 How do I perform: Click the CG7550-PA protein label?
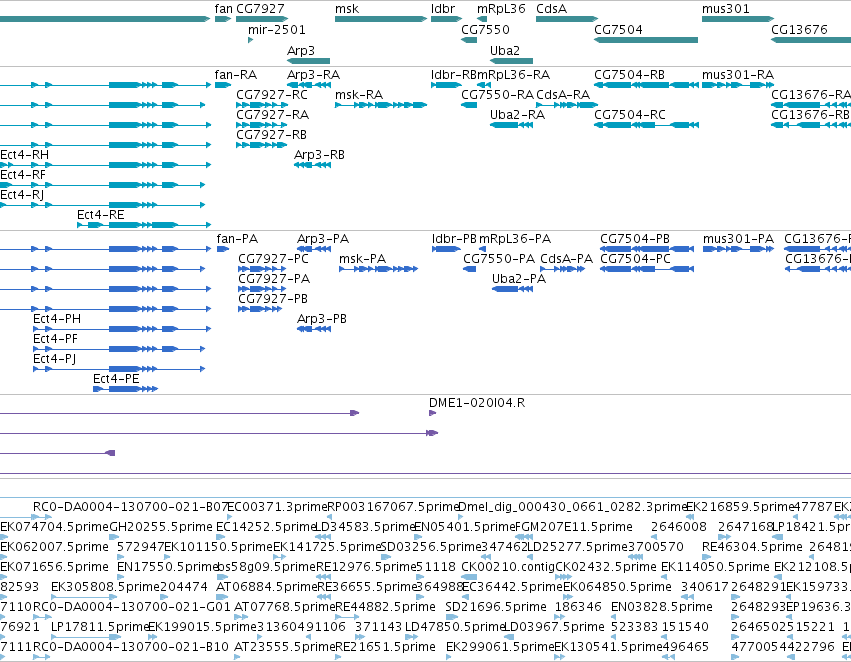click(x=499, y=259)
